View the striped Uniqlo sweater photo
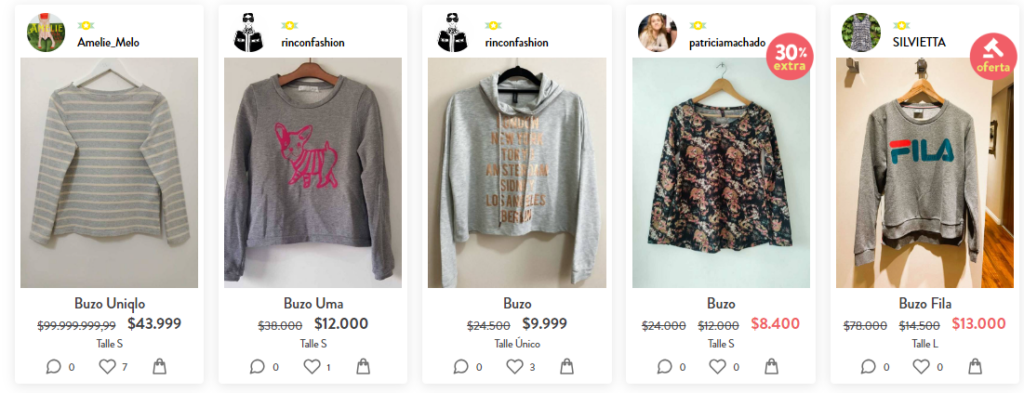This screenshot has width=1024, height=393. pyautogui.click(x=109, y=172)
